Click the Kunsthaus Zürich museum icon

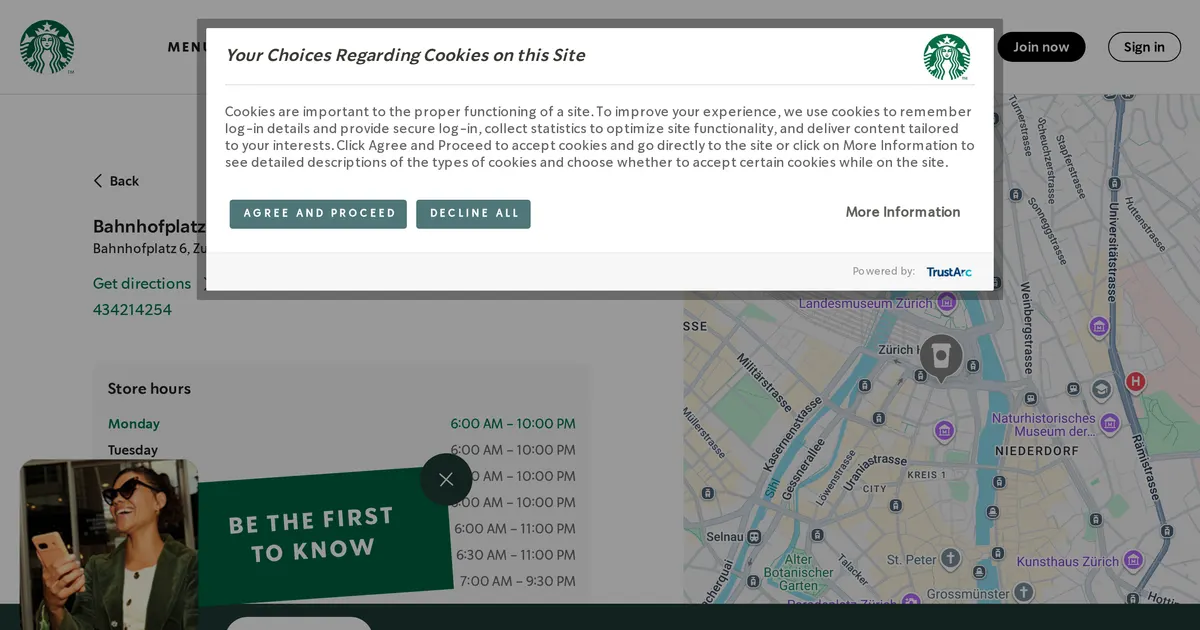(1133, 560)
